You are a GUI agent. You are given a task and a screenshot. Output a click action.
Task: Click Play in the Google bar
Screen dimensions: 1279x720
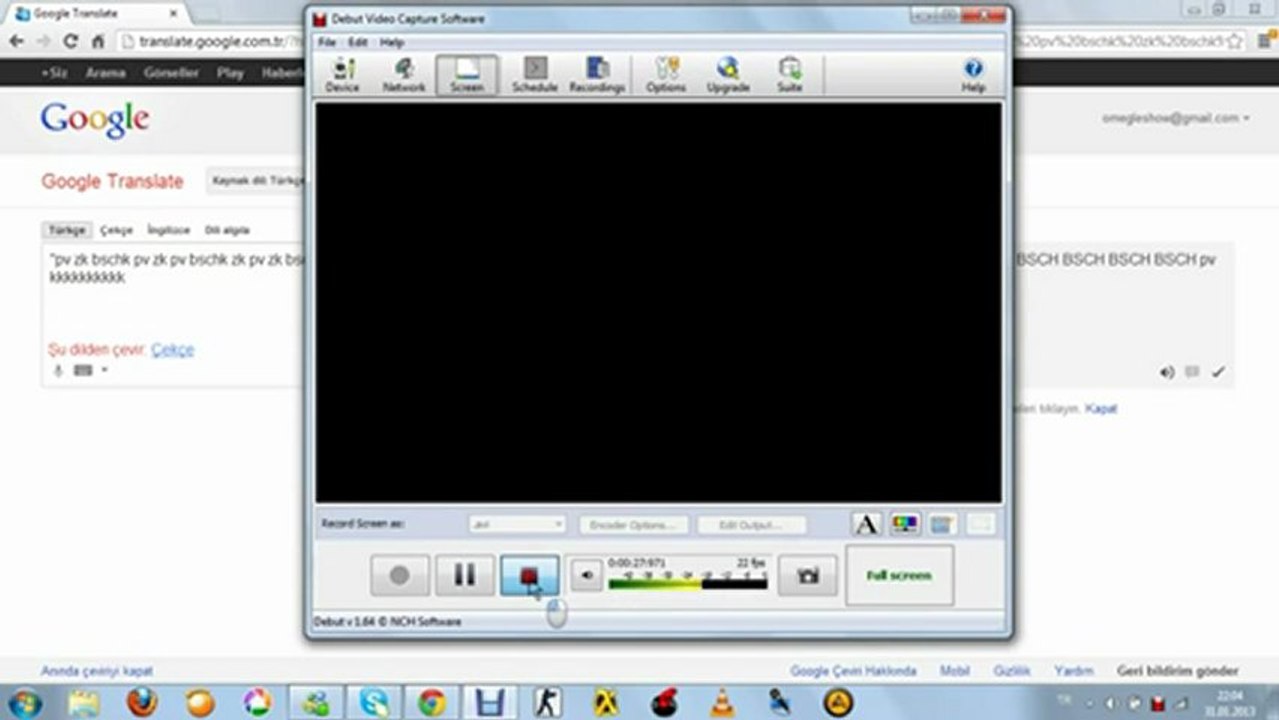(x=230, y=73)
